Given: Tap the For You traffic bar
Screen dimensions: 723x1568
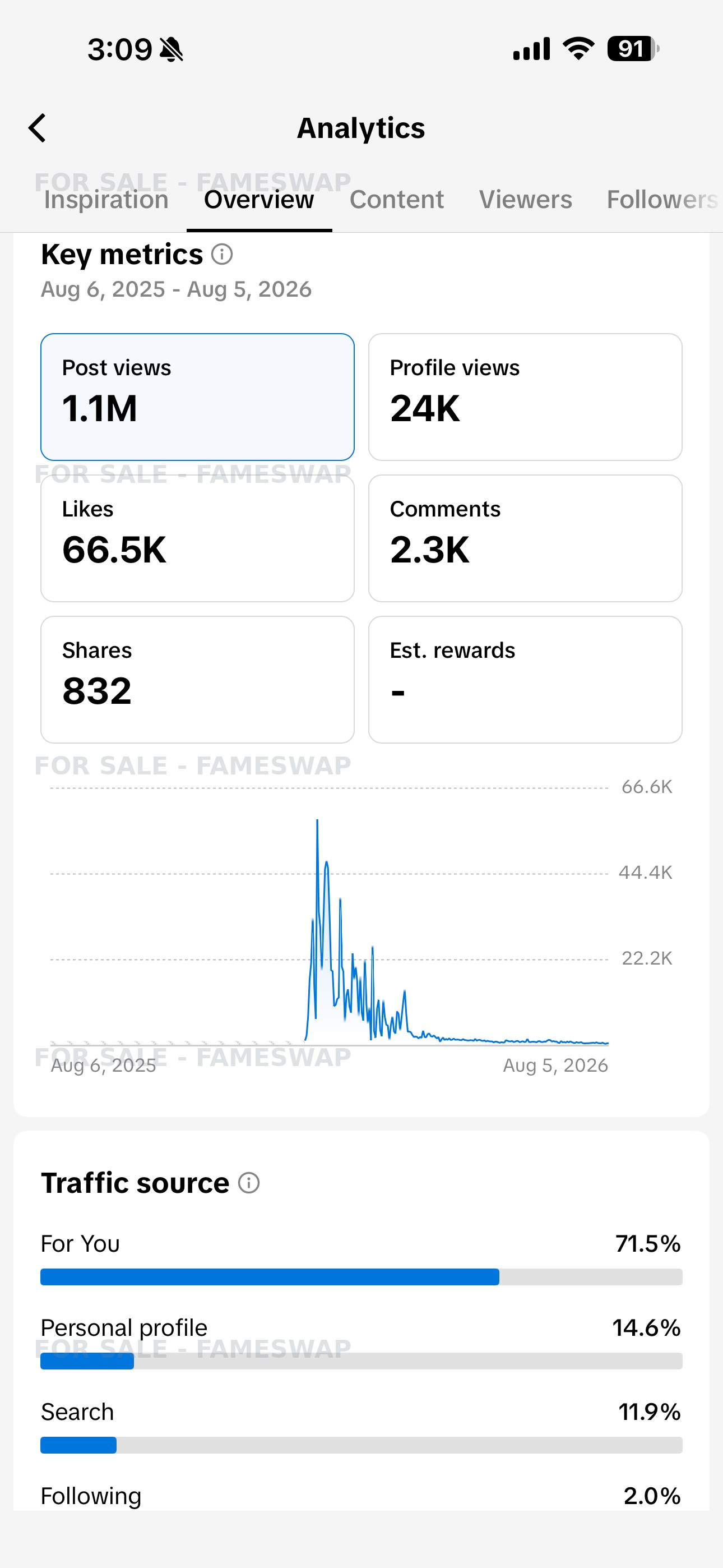Looking at the screenshot, I should click(x=361, y=1276).
